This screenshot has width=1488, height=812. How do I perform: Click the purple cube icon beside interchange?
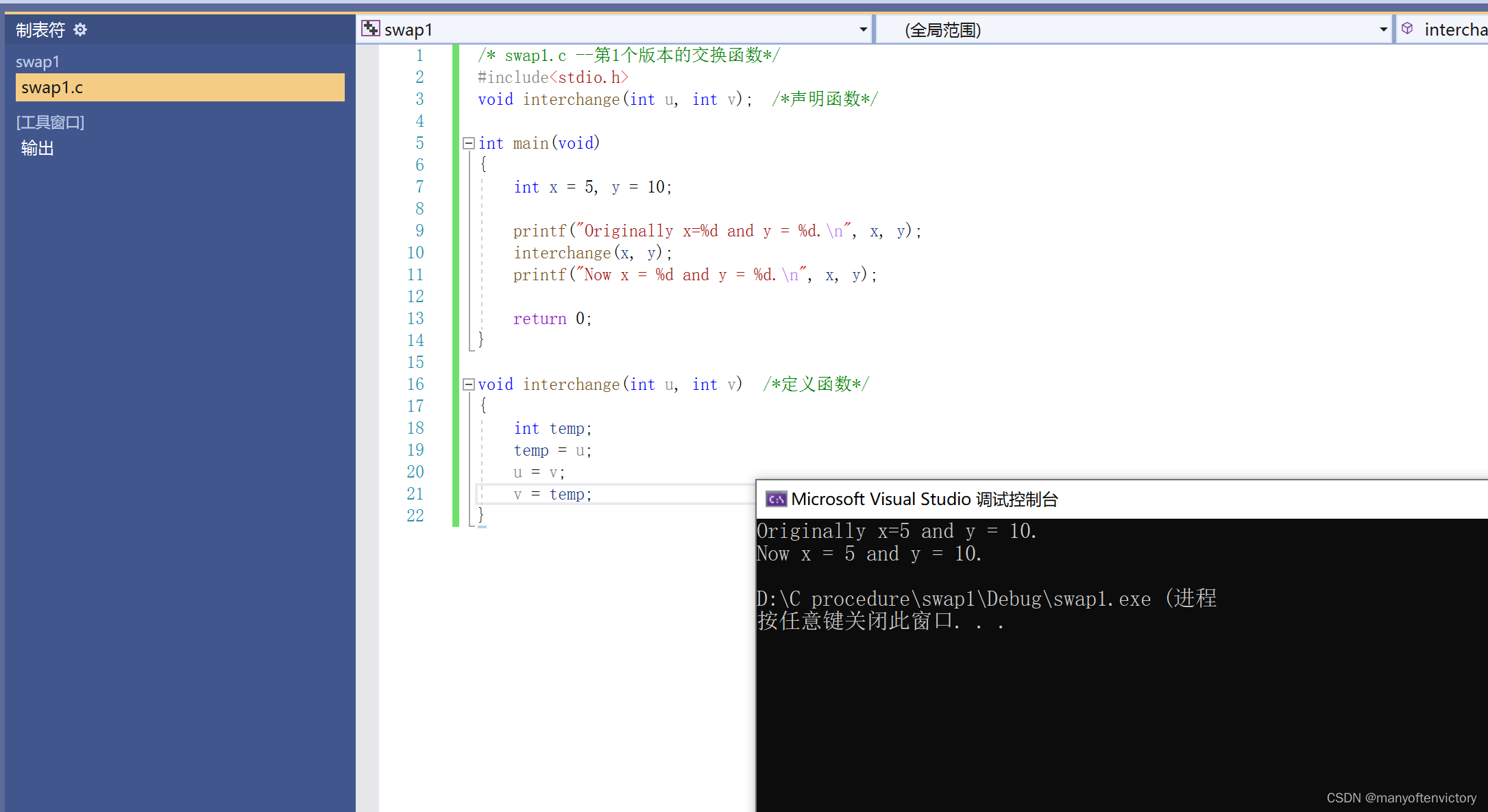click(1407, 29)
